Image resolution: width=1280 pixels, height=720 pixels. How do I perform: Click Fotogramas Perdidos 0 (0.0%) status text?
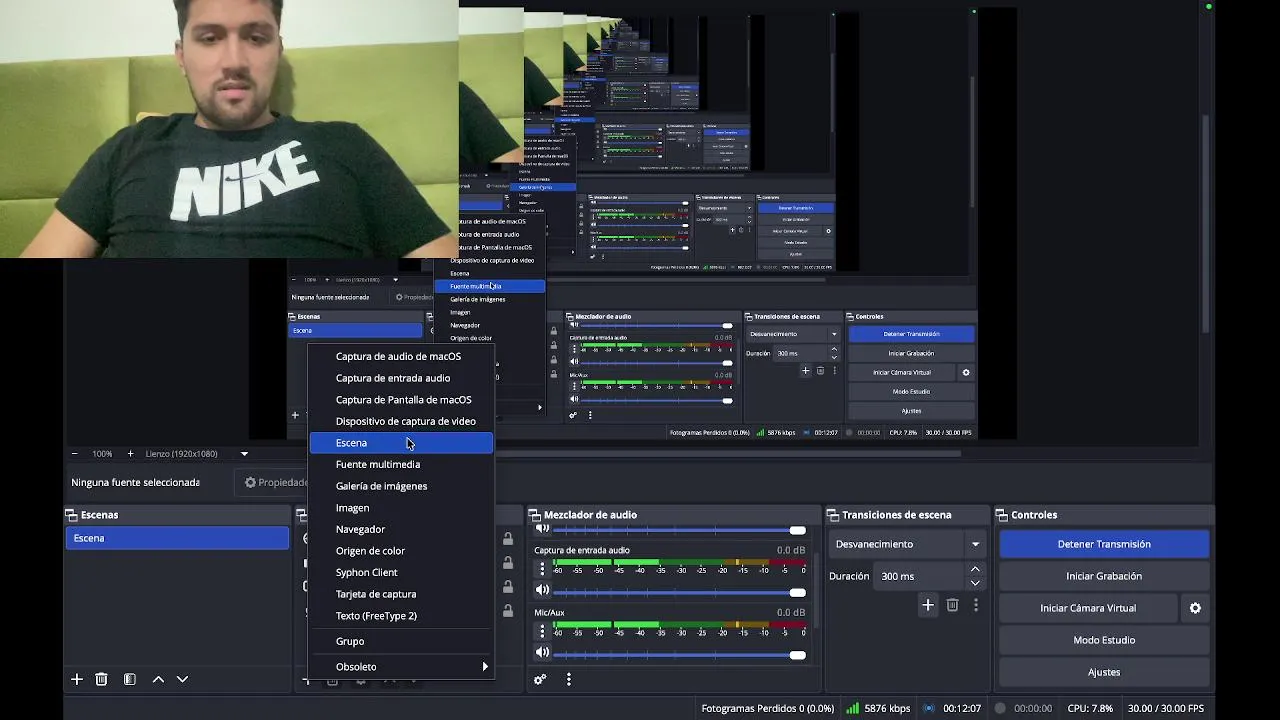[768, 708]
